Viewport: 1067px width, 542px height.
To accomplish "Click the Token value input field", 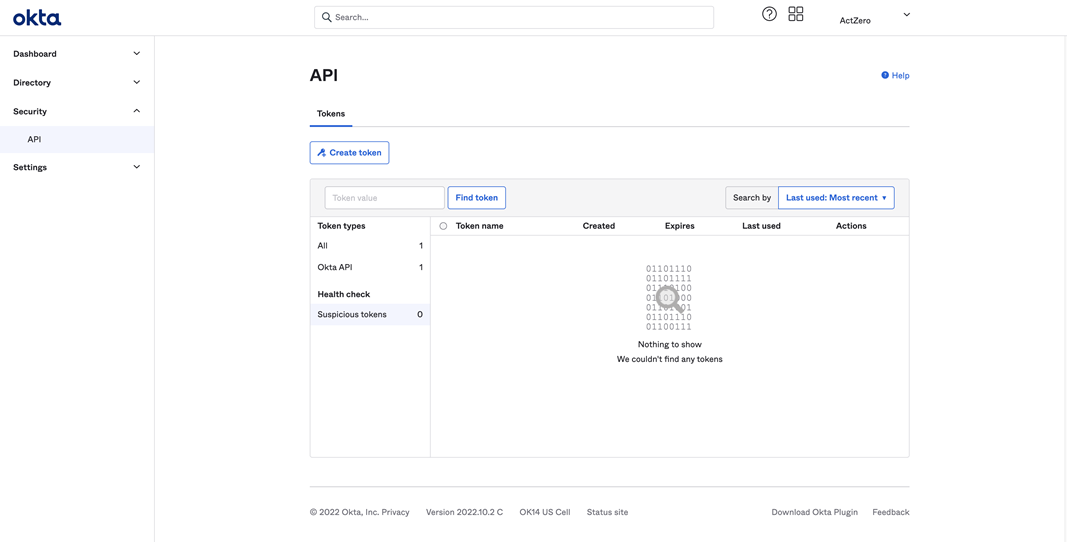I will click(384, 197).
